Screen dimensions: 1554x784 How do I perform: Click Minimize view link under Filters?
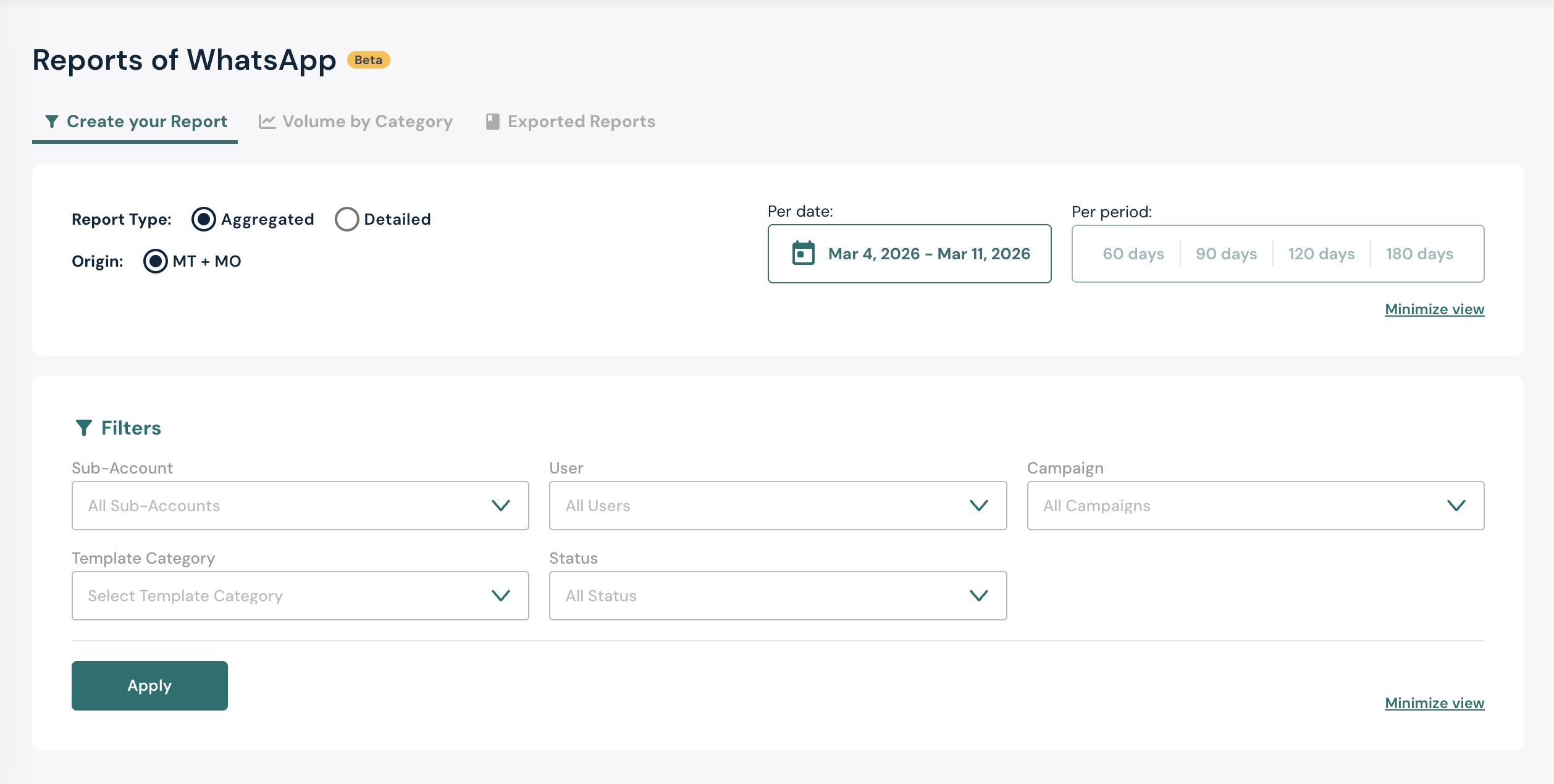(1434, 703)
